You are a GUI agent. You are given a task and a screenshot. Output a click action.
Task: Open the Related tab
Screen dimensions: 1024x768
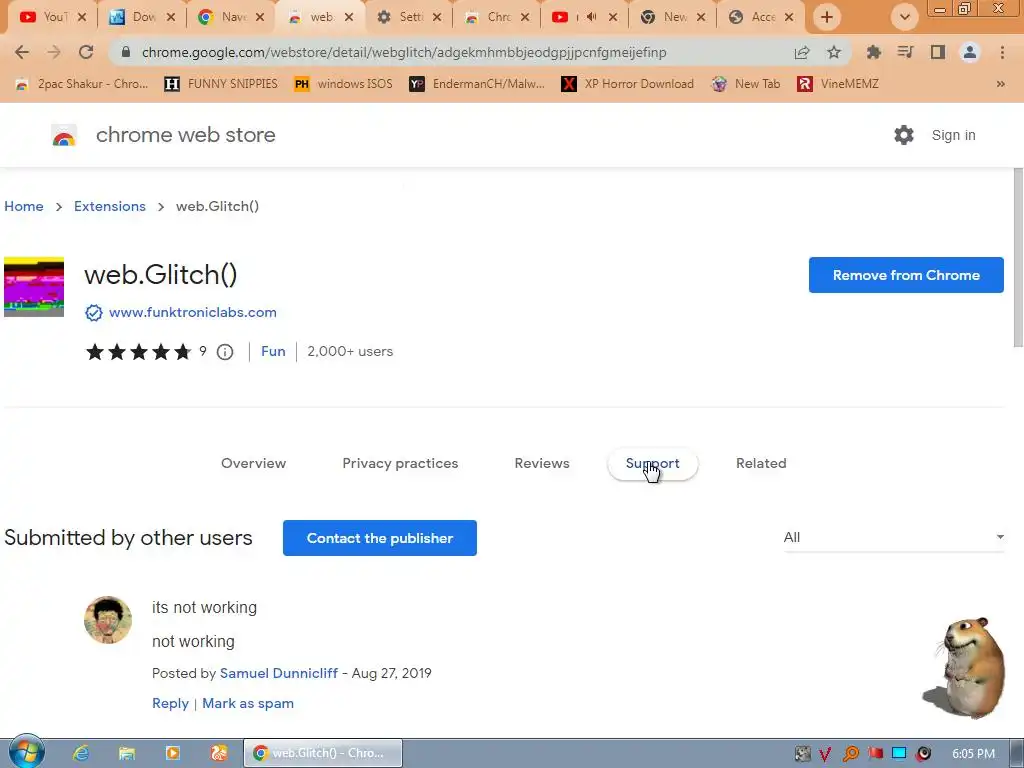pos(761,463)
